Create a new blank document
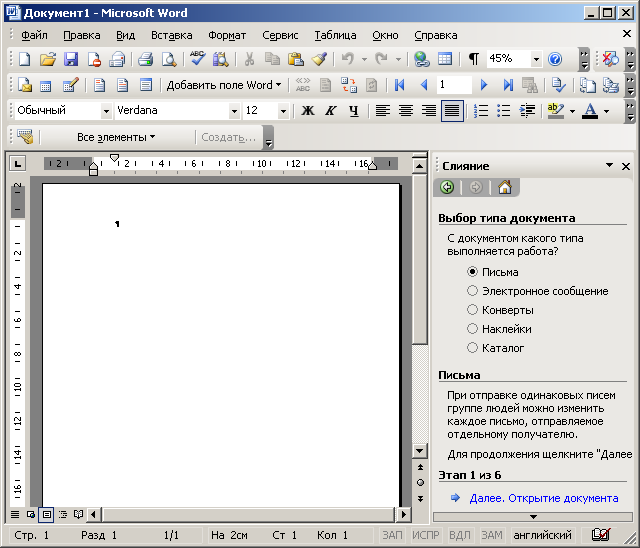Screen dimensions: 640x548 24,60
